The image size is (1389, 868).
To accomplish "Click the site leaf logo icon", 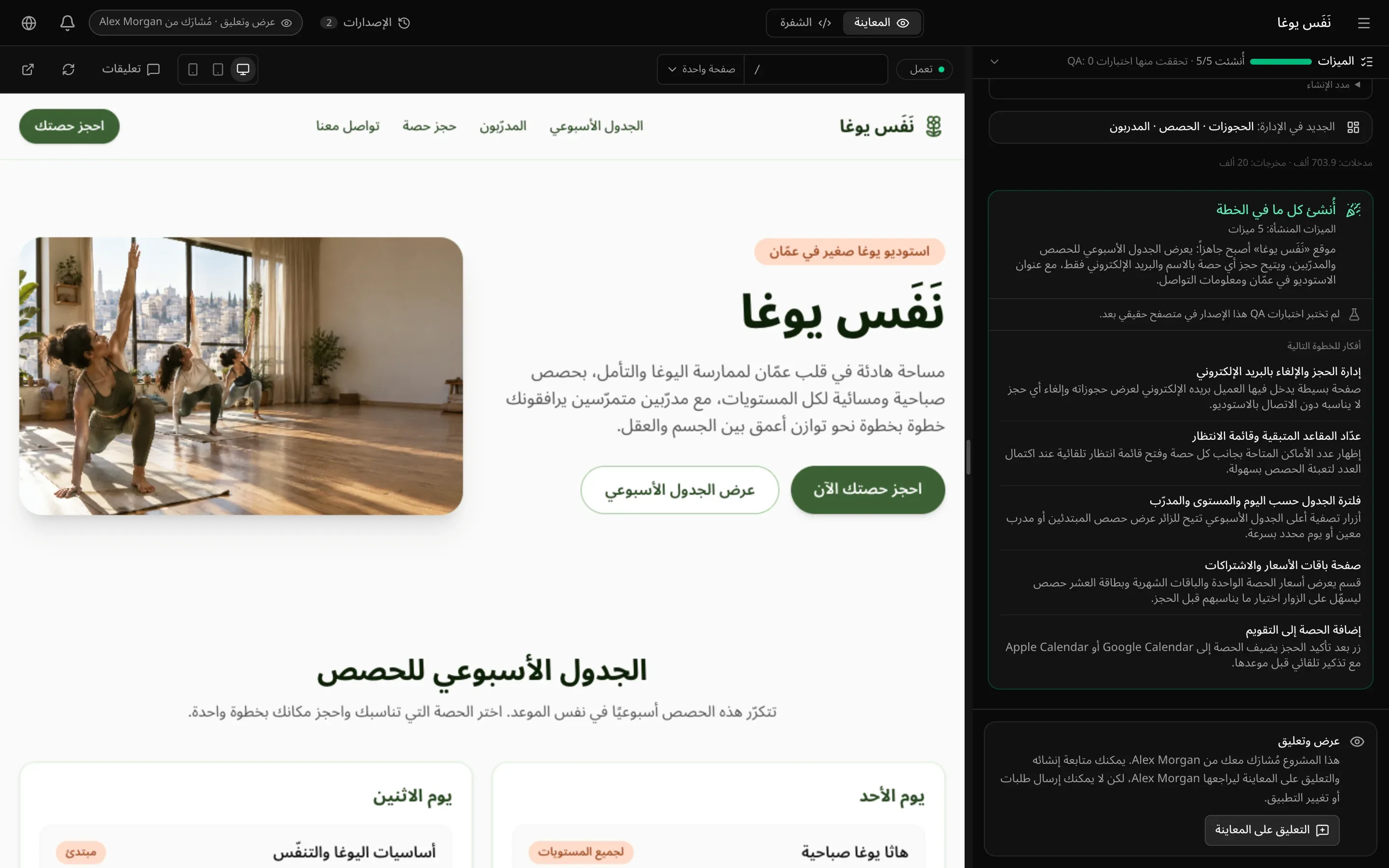I will pyautogui.click(x=934, y=126).
